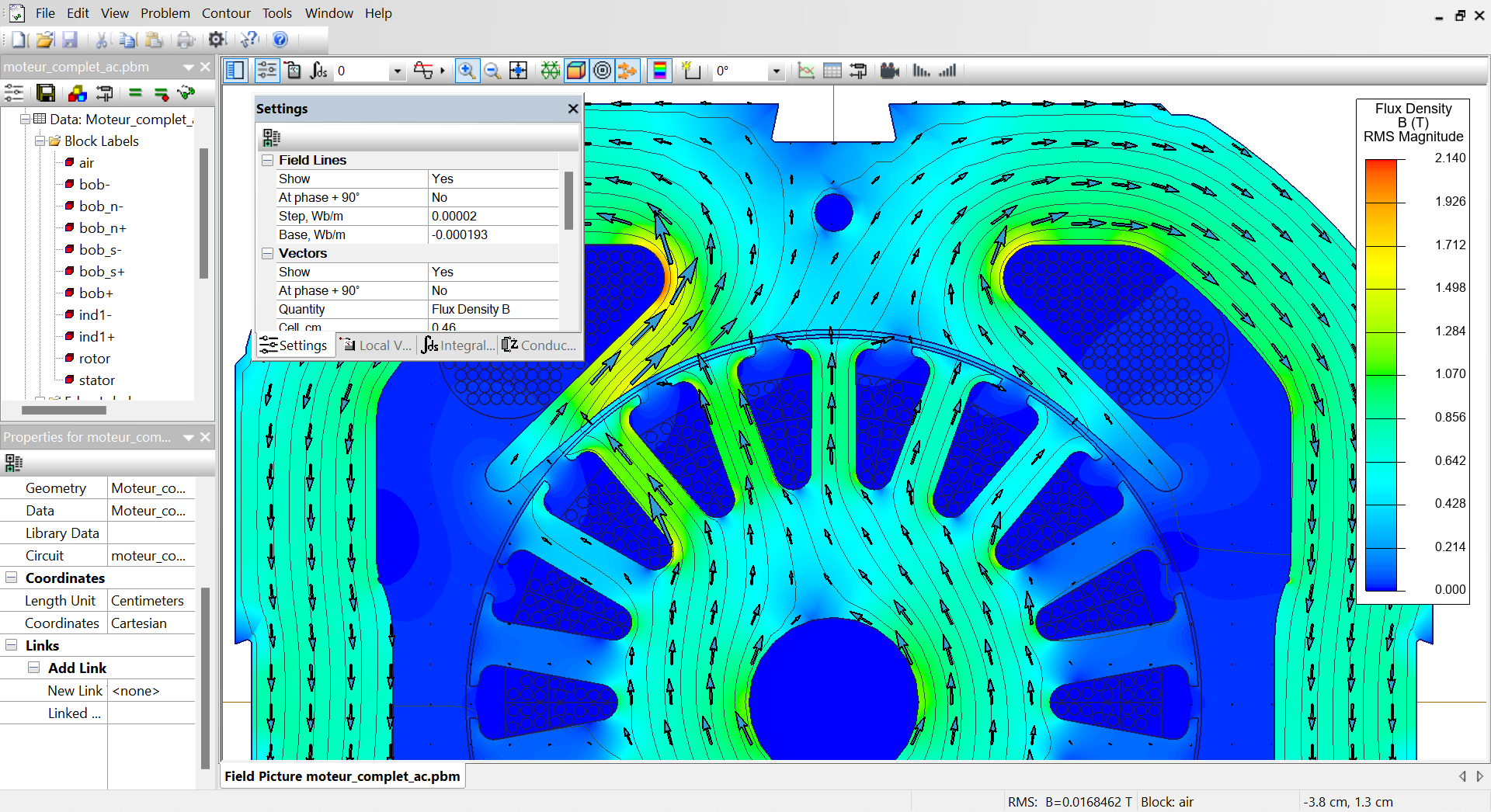The height and width of the screenshot is (812, 1491).
Task: Select the rotor block label
Action: tap(94, 359)
